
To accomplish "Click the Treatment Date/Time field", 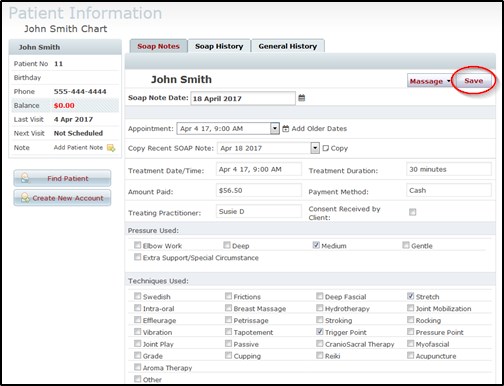I will (259, 169).
